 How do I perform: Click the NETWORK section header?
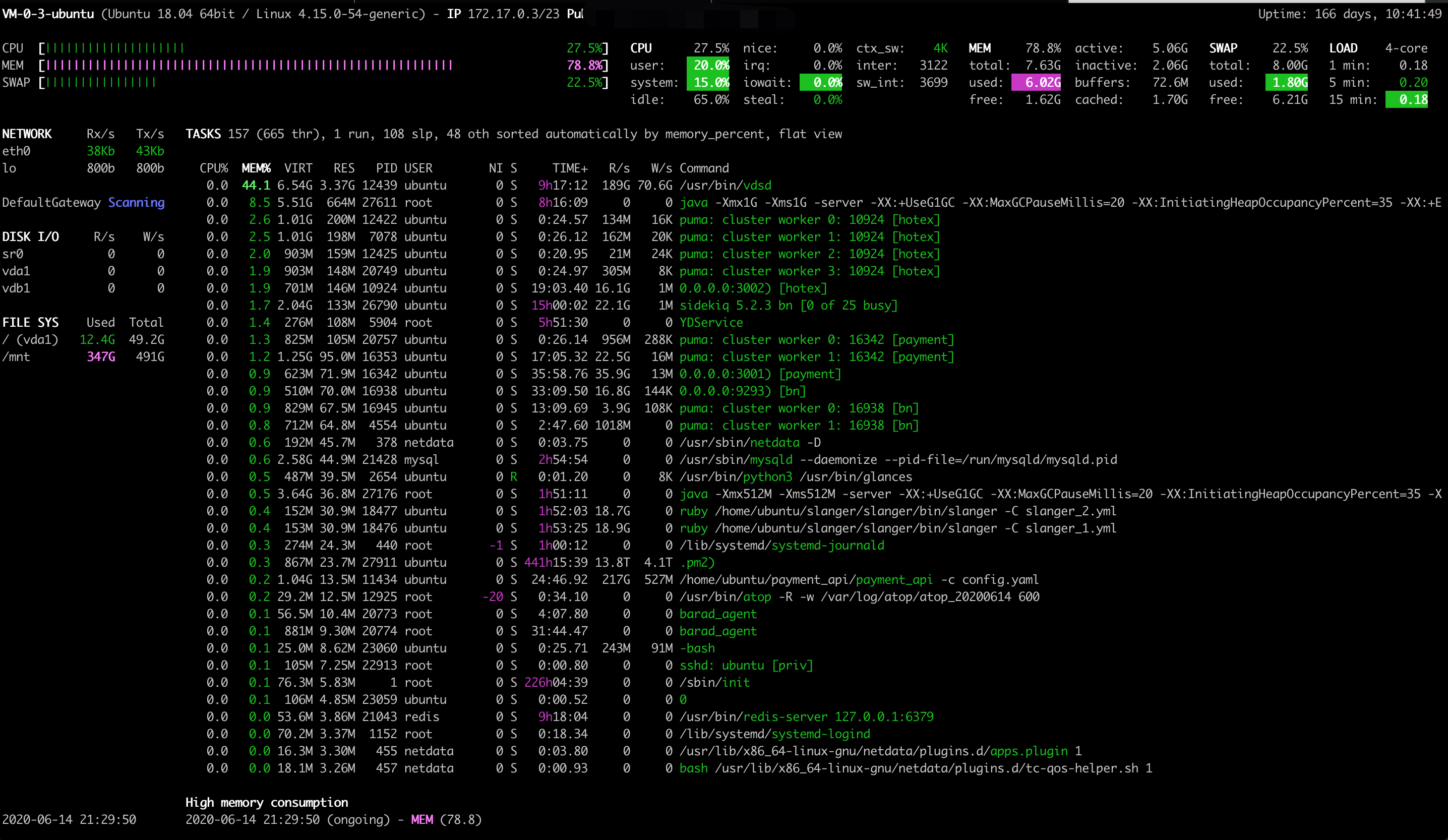(27, 134)
